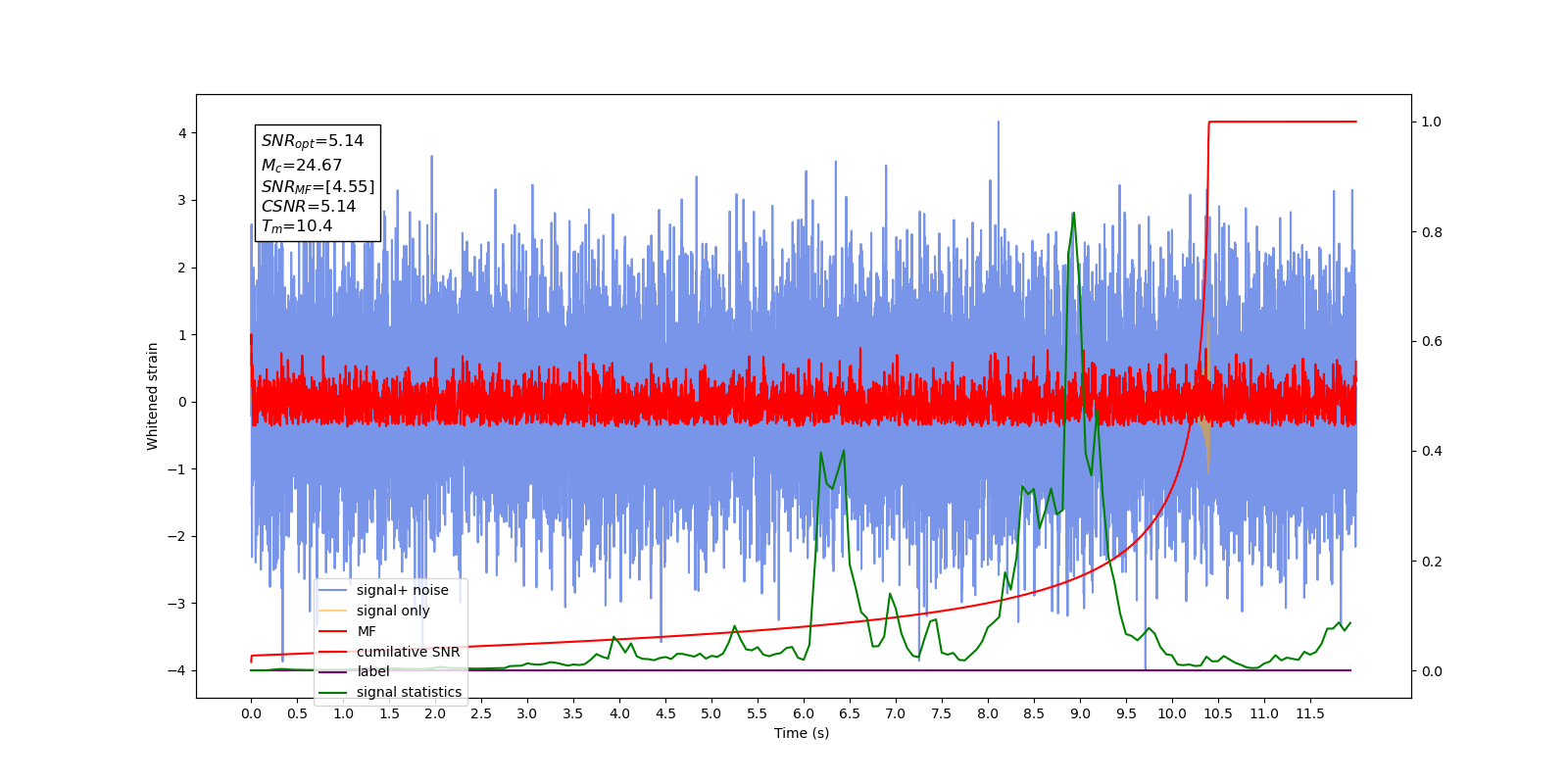The width and height of the screenshot is (1568, 784).
Task: Click the 0.2 tick on right axis
Action: point(1432,562)
